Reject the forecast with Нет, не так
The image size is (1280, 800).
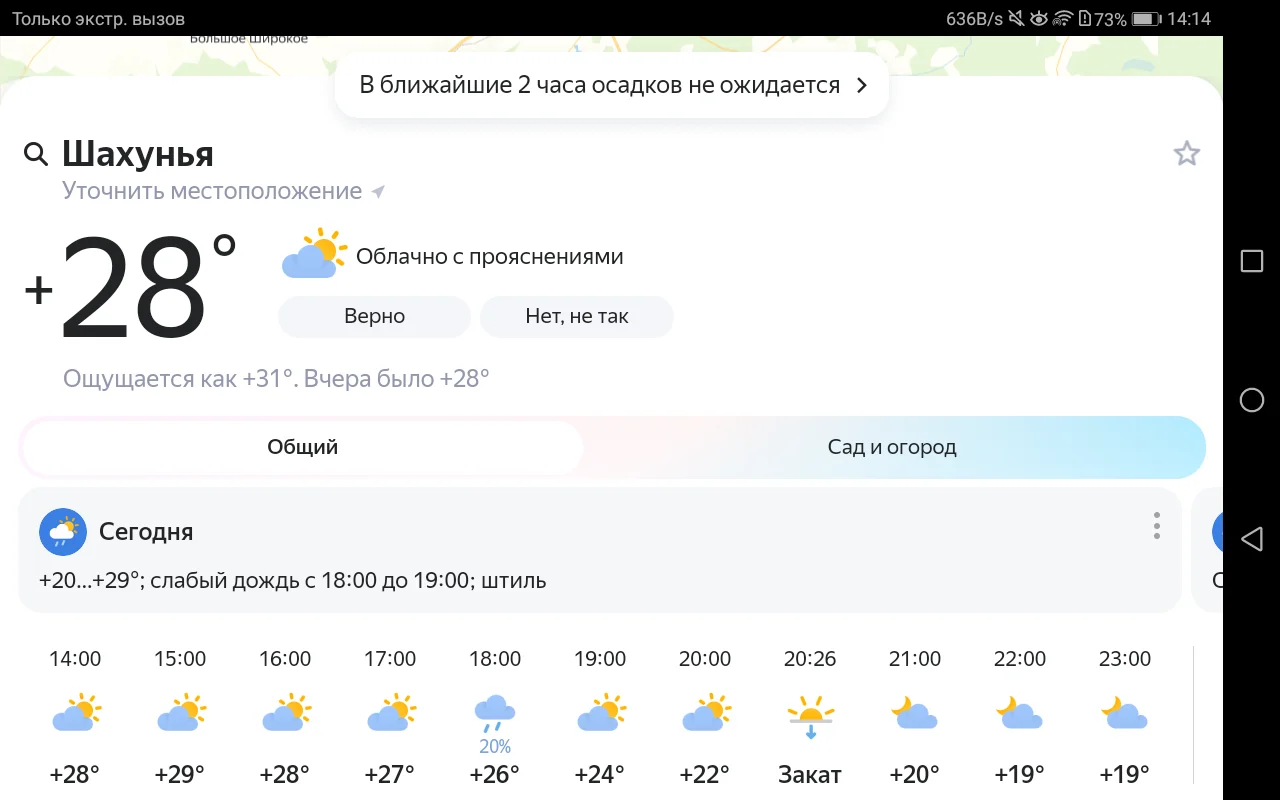[x=577, y=316]
